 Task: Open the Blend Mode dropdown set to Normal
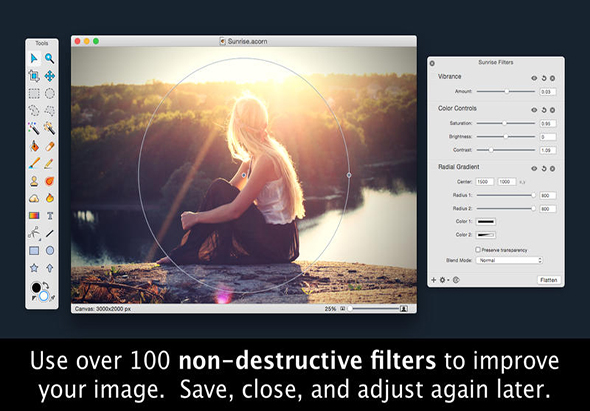(509, 260)
